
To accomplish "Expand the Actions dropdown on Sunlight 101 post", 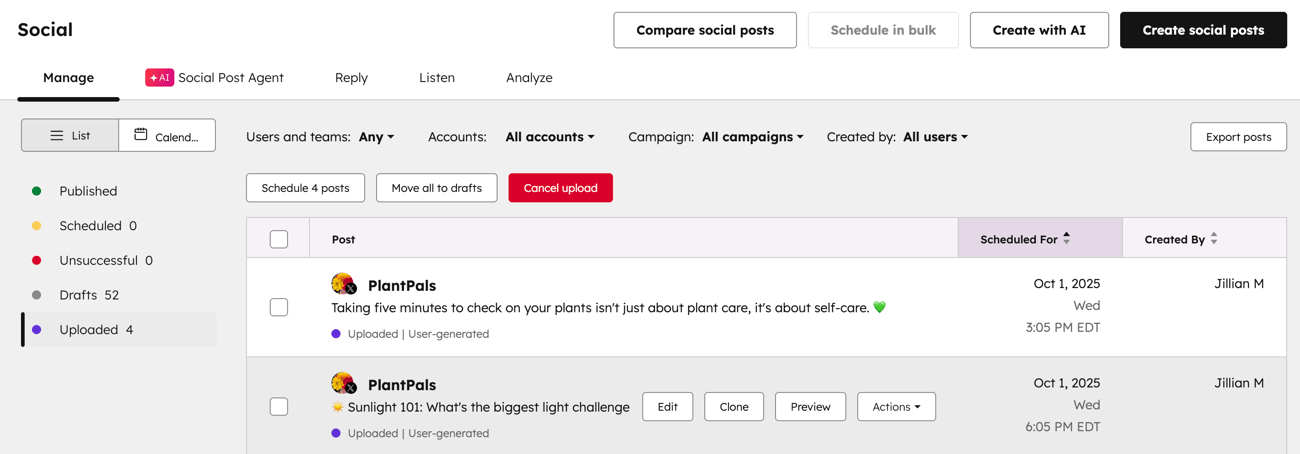I will pos(896,407).
